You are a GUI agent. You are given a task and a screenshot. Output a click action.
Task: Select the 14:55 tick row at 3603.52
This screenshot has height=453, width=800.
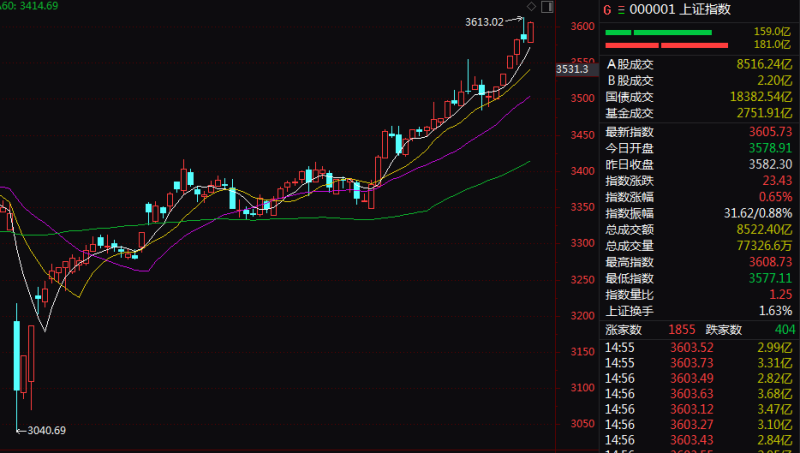698,347
